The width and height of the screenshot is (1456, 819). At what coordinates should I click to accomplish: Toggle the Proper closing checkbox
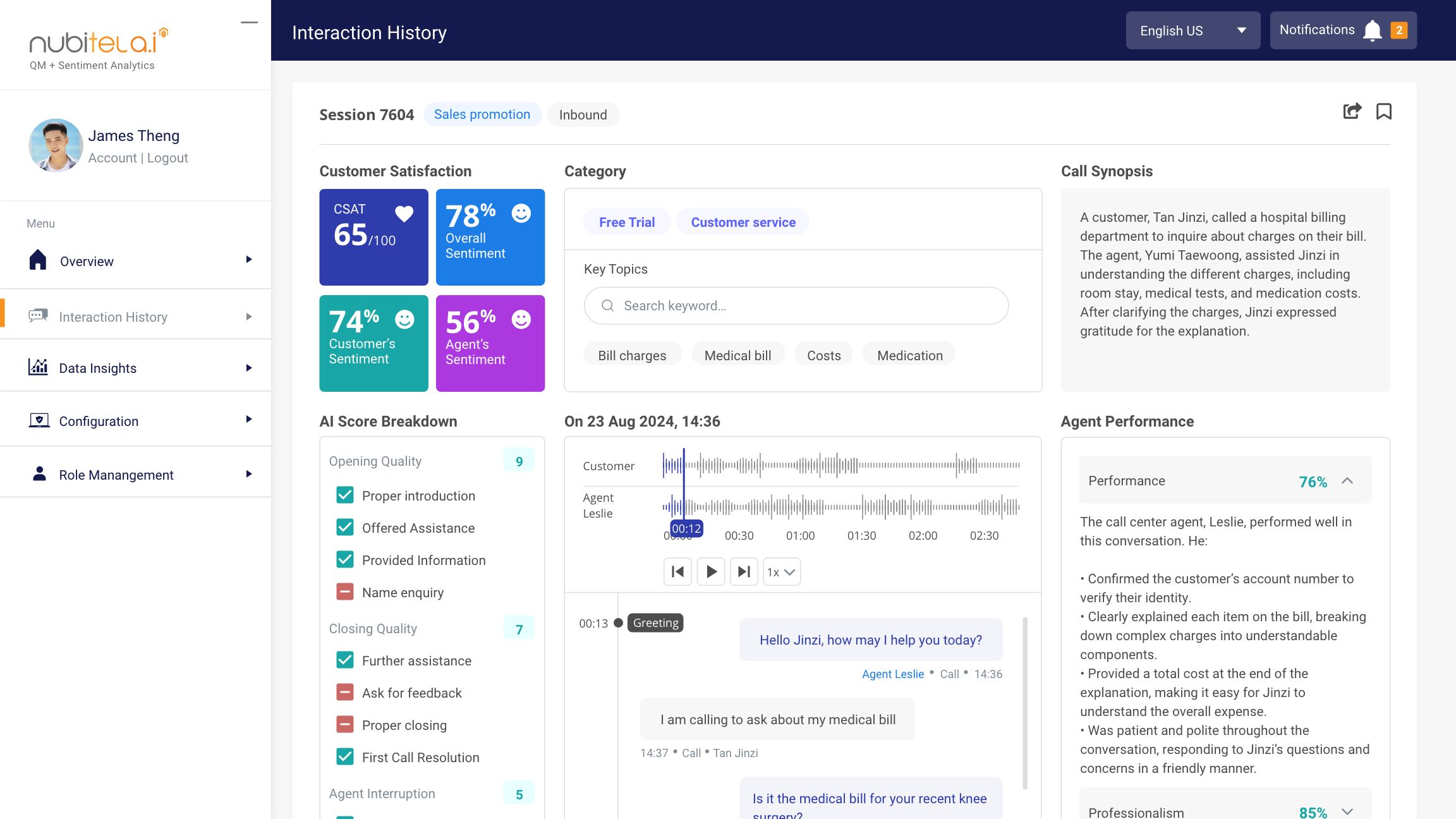pyautogui.click(x=345, y=724)
